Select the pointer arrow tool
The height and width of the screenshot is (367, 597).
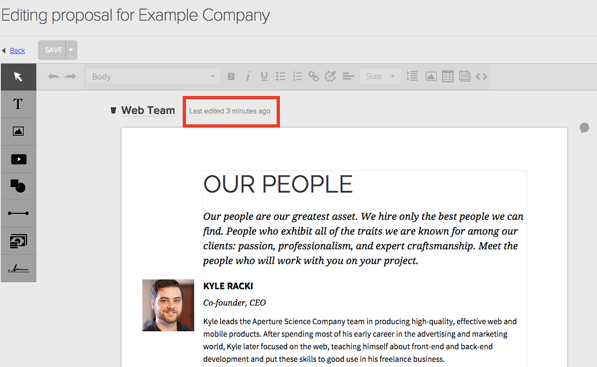[x=18, y=77]
